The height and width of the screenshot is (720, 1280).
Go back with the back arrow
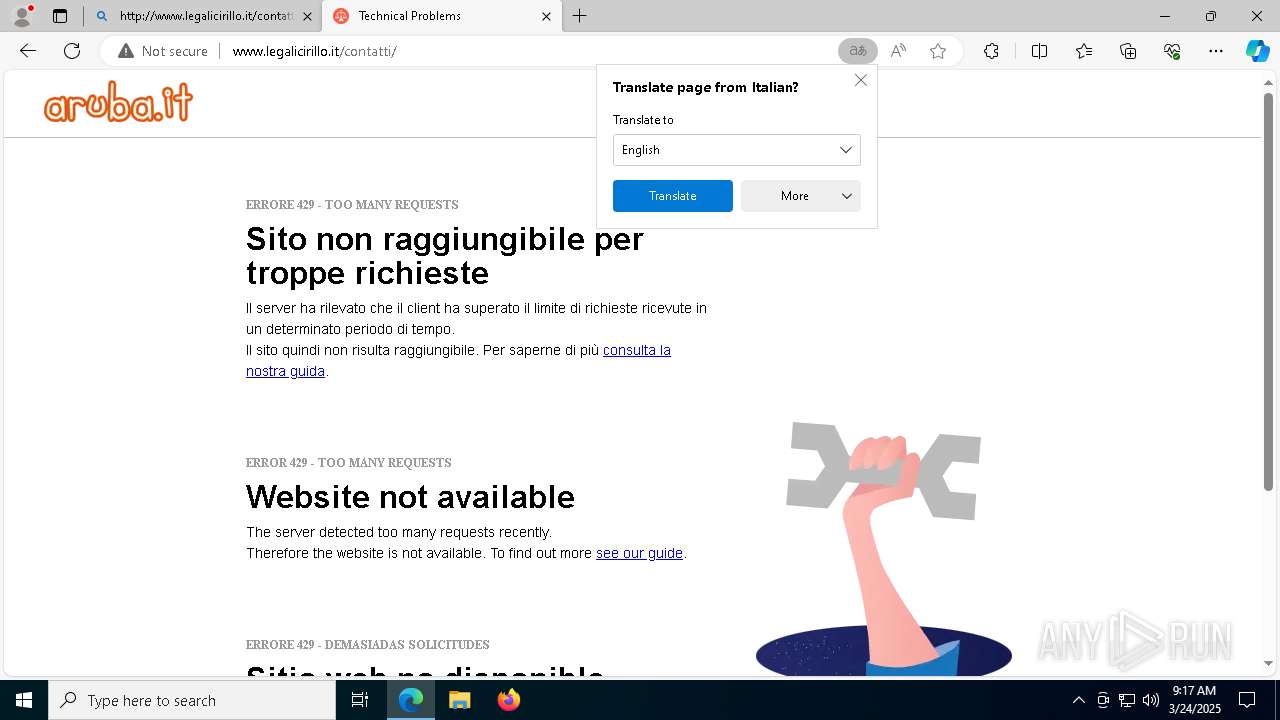[x=28, y=51]
